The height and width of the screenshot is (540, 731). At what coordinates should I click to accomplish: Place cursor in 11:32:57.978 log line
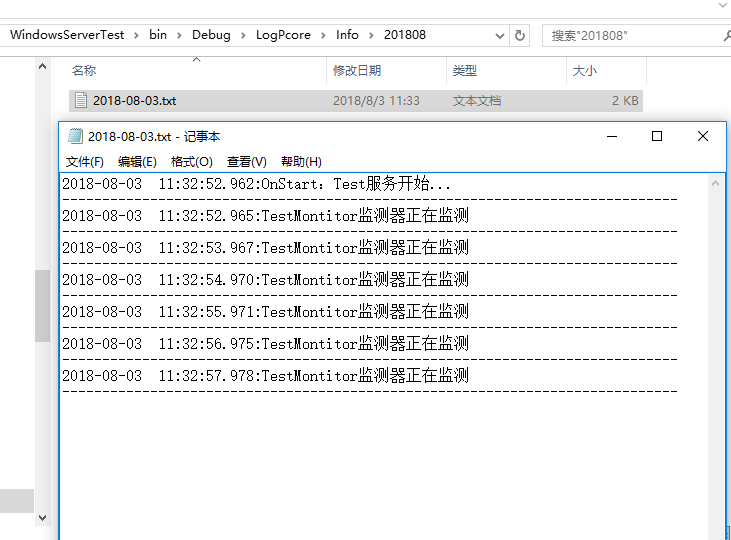tap(265, 375)
